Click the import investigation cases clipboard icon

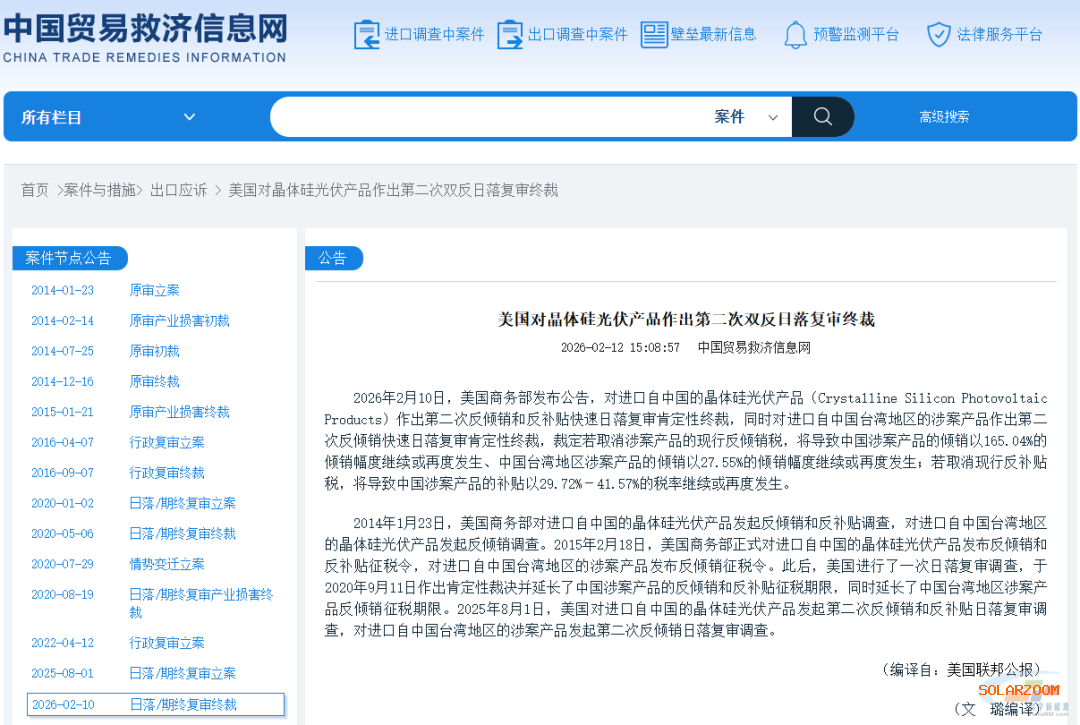[366, 35]
